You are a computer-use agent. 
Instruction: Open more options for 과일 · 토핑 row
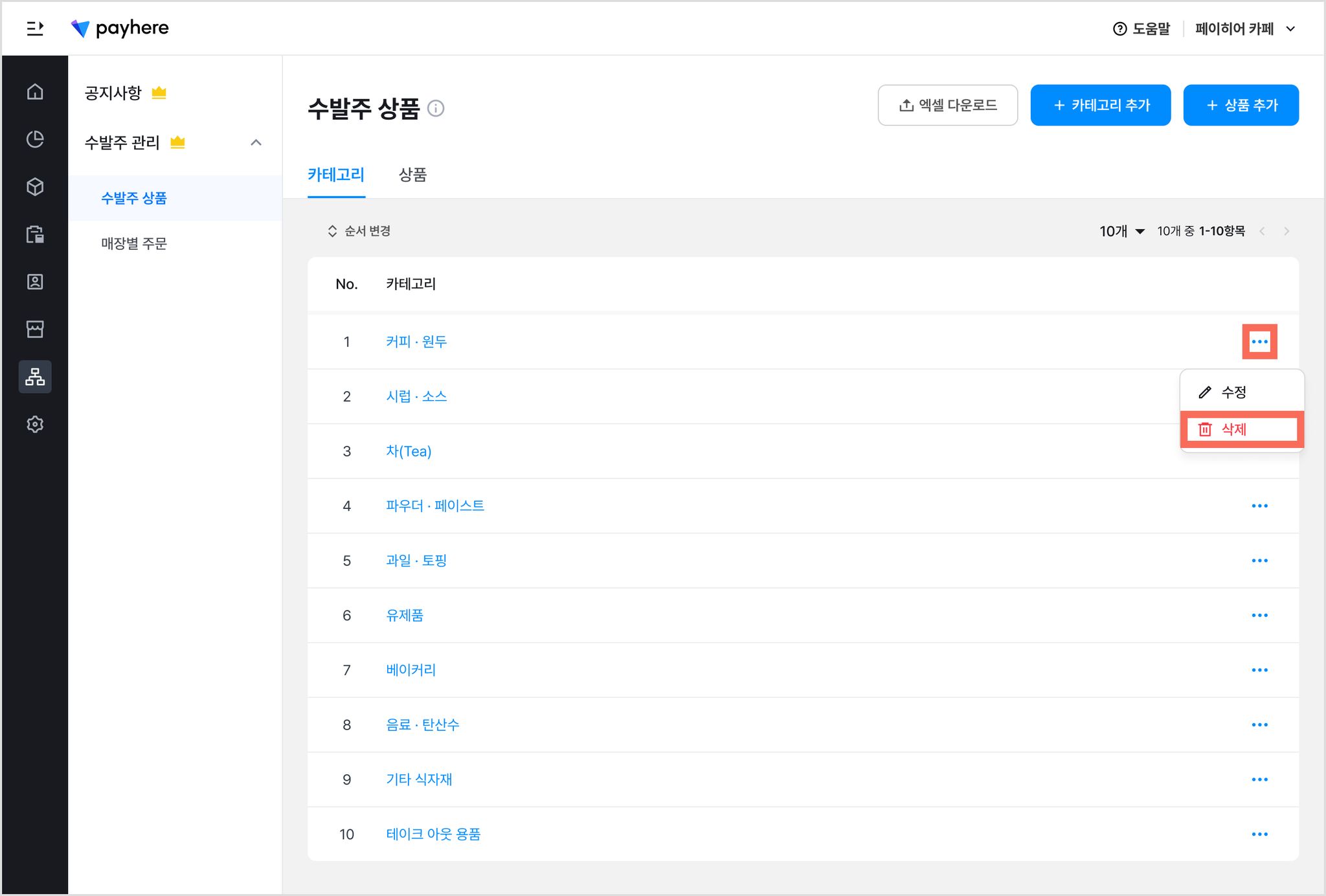(1259, 561)
